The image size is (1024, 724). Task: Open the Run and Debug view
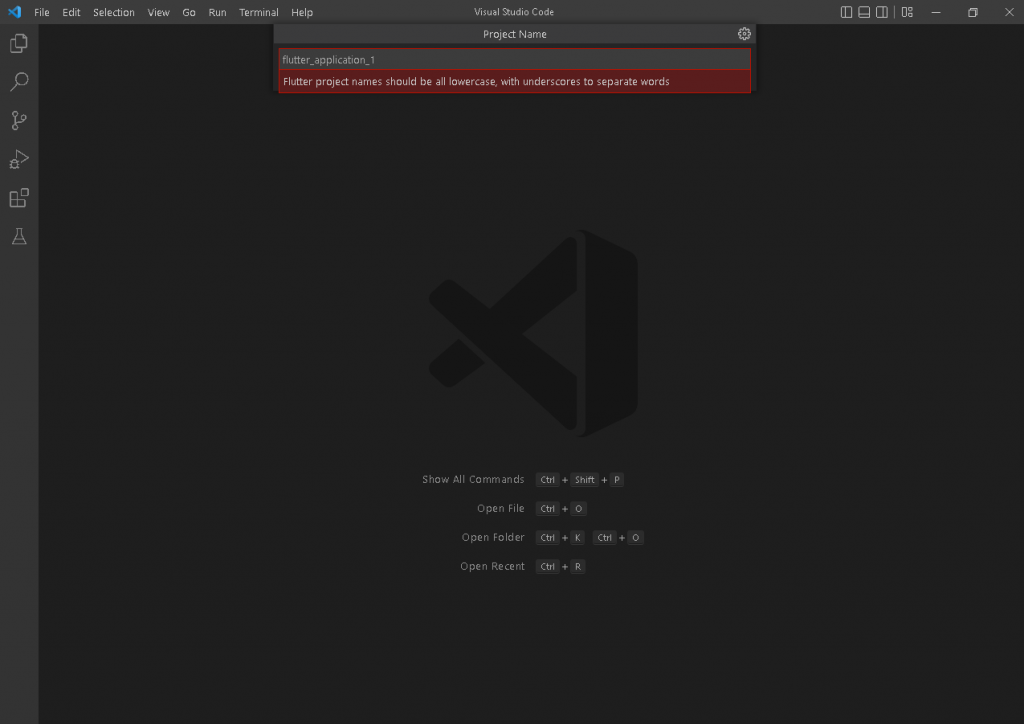(19, 159)
